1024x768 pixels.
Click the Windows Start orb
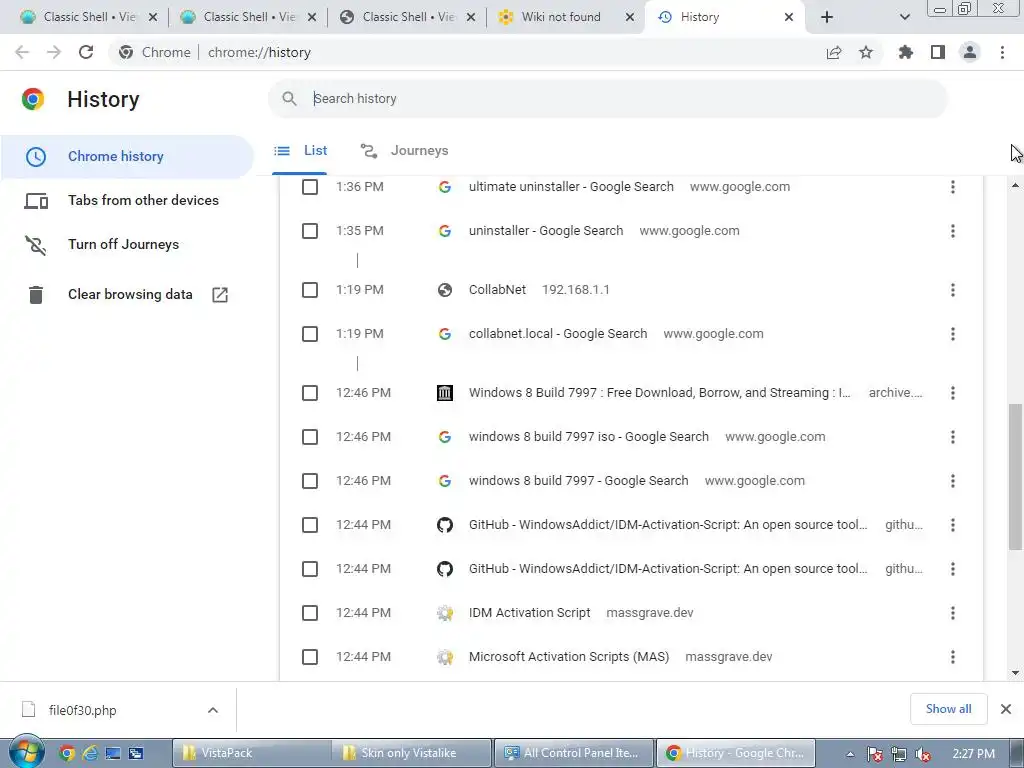pos(26,752)
